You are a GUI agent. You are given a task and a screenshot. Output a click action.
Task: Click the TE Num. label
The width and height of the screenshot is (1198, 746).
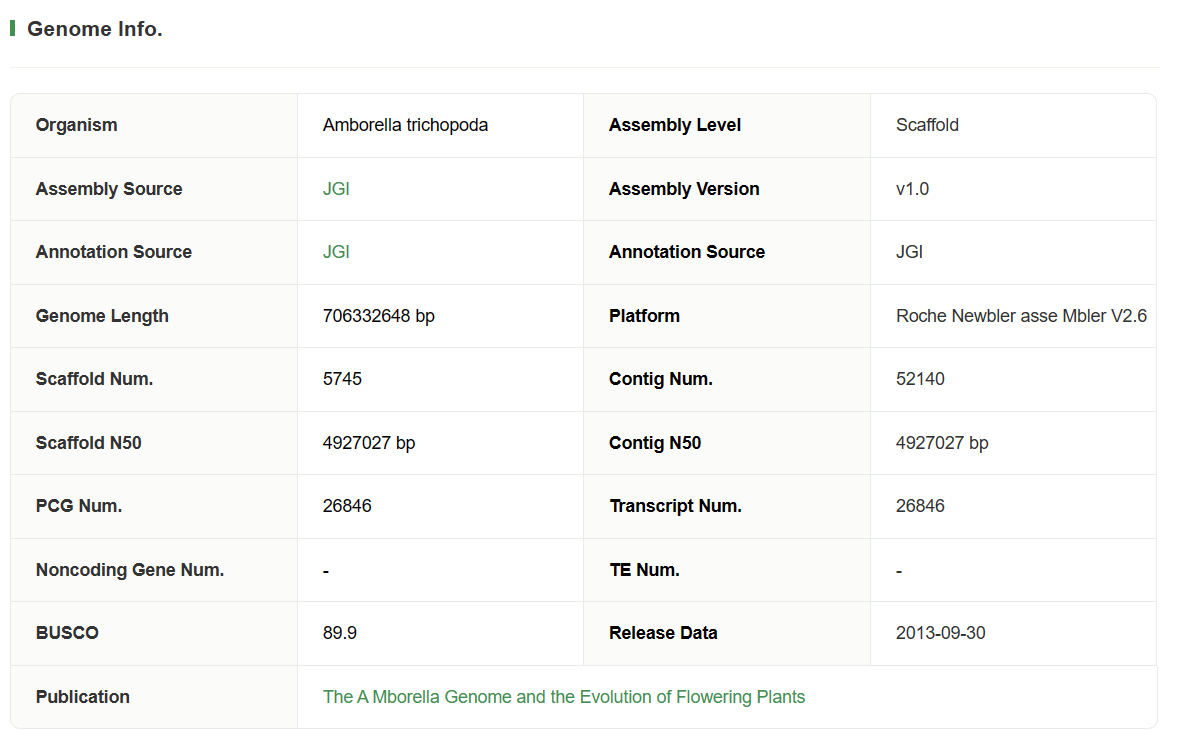pos(643,570)
